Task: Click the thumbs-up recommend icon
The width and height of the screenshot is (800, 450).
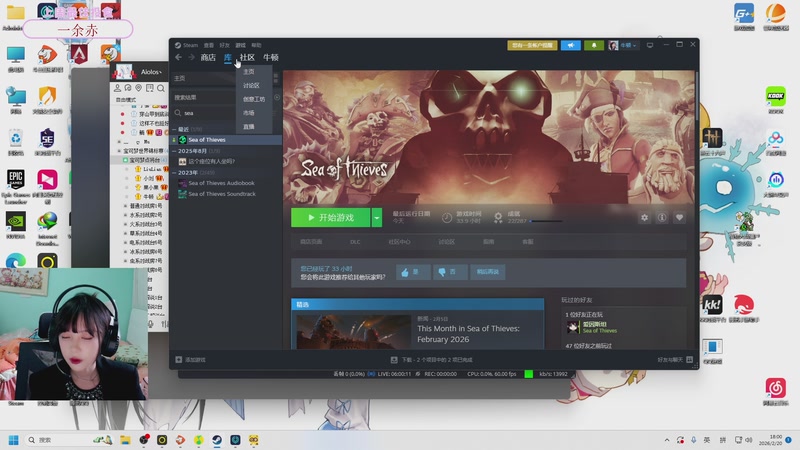Action: [405, 272]
